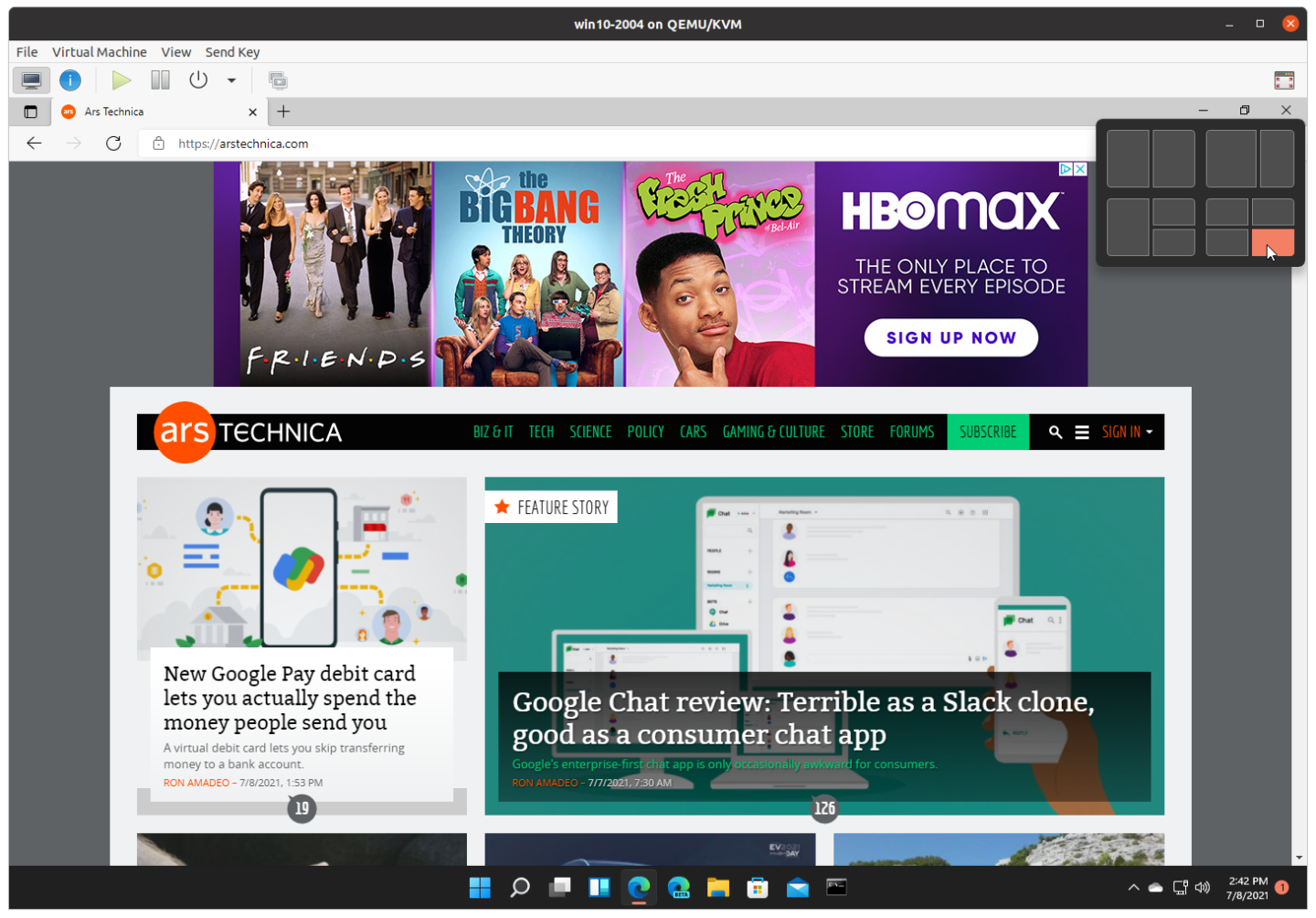Open the hamburger site menu
1316x918 pixels.
coord(1082,432)
